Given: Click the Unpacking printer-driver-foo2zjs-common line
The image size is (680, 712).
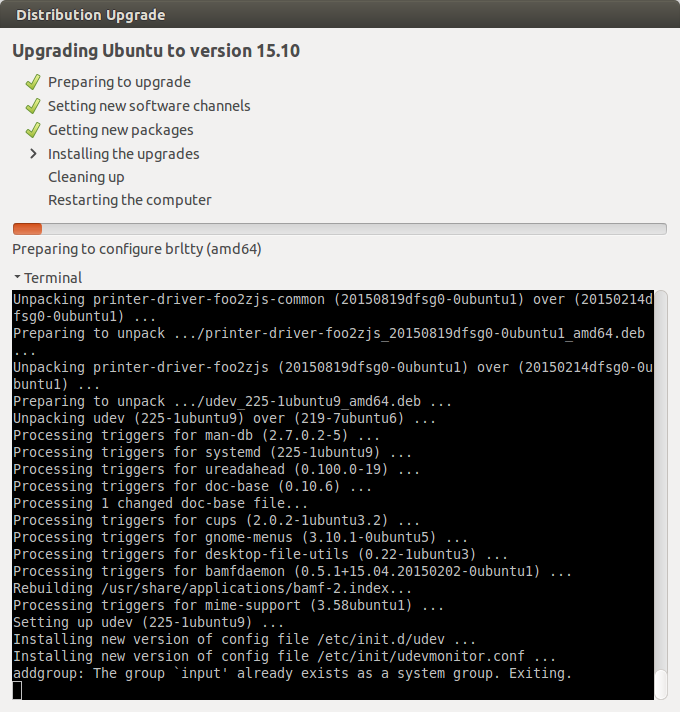Looking at the screenshot, I should click(333, 308).
